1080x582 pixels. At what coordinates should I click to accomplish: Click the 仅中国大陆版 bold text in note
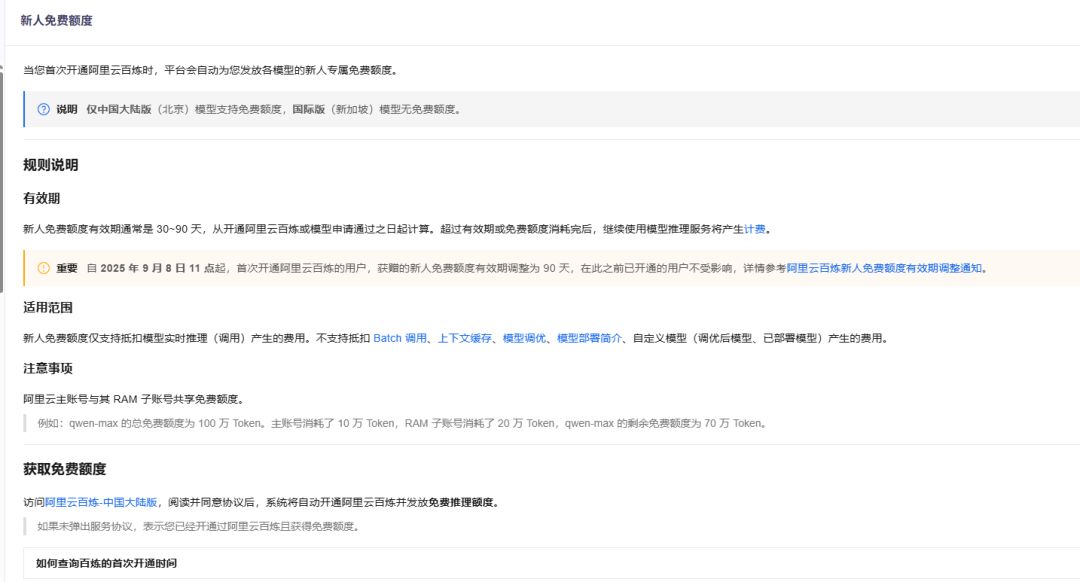(118, 109)
